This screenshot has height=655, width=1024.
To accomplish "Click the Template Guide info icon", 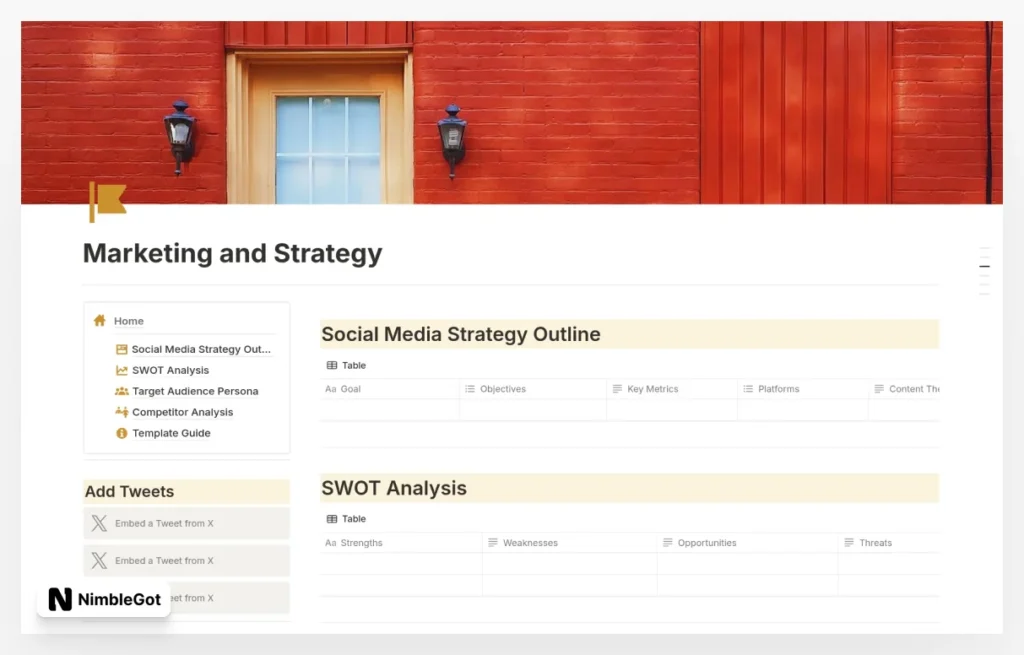I will [x=120, y=433].
